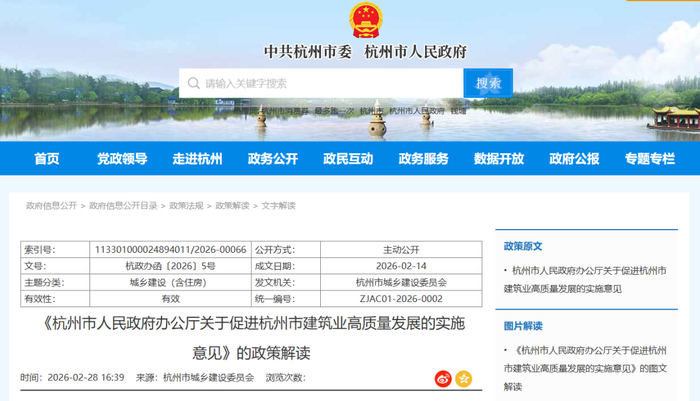Share article via Weibo icon
Screen dimensions: 700x401
click(x=443, y=378)
